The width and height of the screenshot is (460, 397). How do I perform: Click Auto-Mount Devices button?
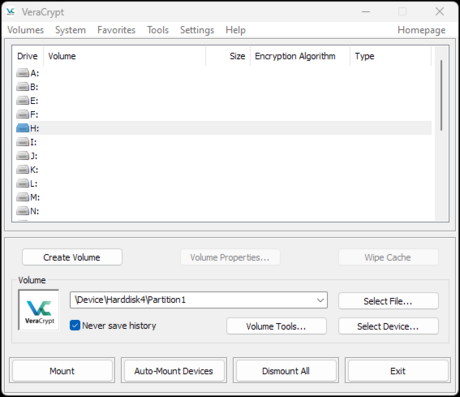[x=174, y=371]
